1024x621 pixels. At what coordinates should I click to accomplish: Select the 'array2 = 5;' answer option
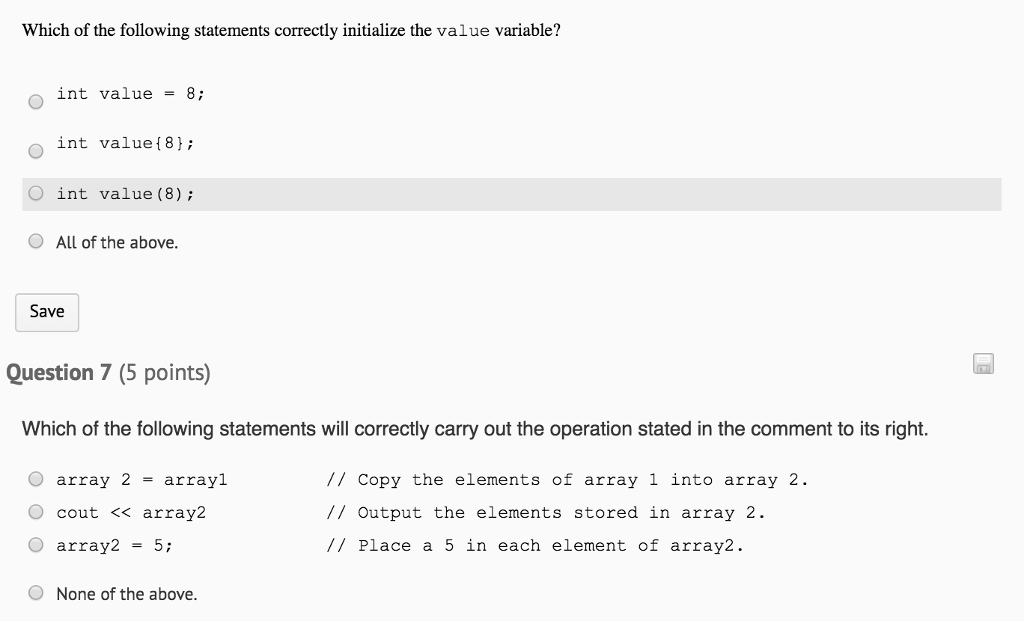click(x=35, y=544)
